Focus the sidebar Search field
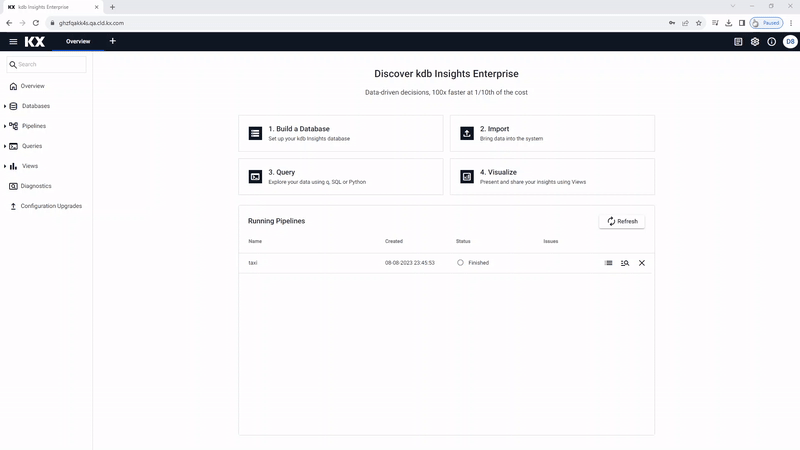 [x=46, y=64]
